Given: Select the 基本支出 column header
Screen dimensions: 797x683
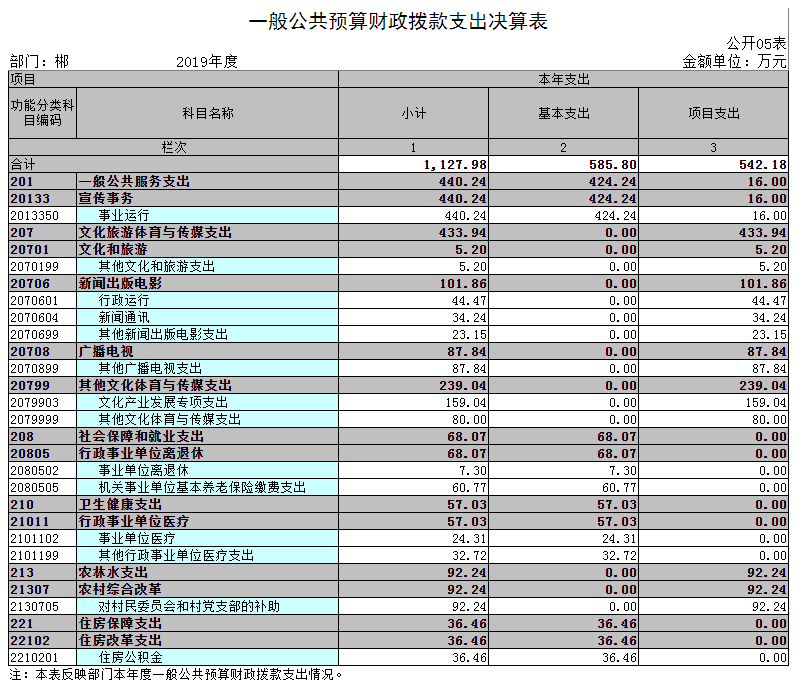Looking at the screenshot, I should (x=563, y=113).
